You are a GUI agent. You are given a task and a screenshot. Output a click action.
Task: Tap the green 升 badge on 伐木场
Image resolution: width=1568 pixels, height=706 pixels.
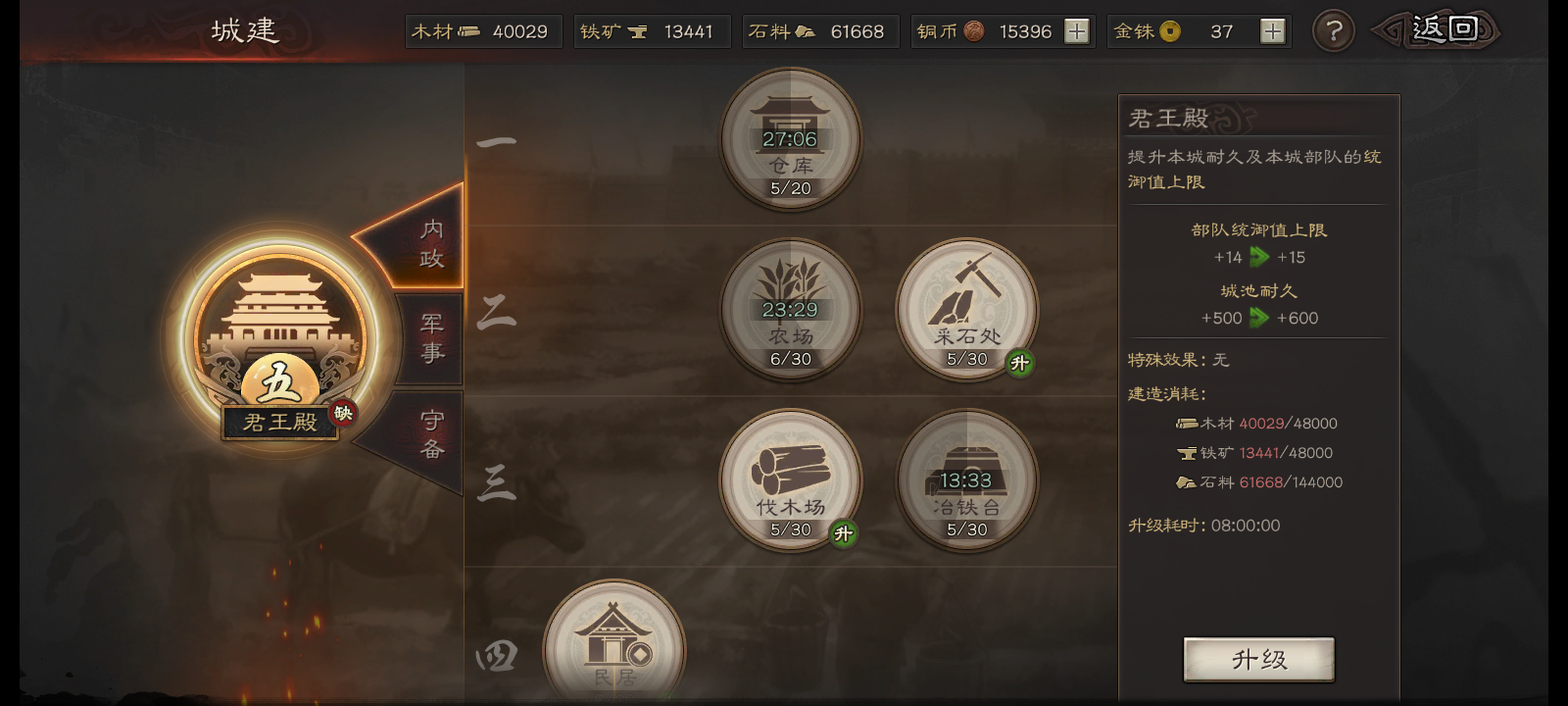(x=843, y=534)
